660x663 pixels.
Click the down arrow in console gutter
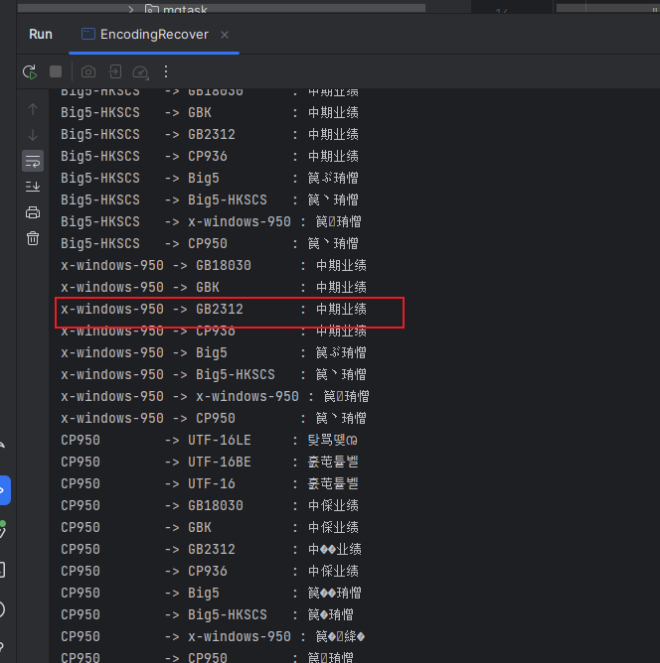click(x=33, y=135)
